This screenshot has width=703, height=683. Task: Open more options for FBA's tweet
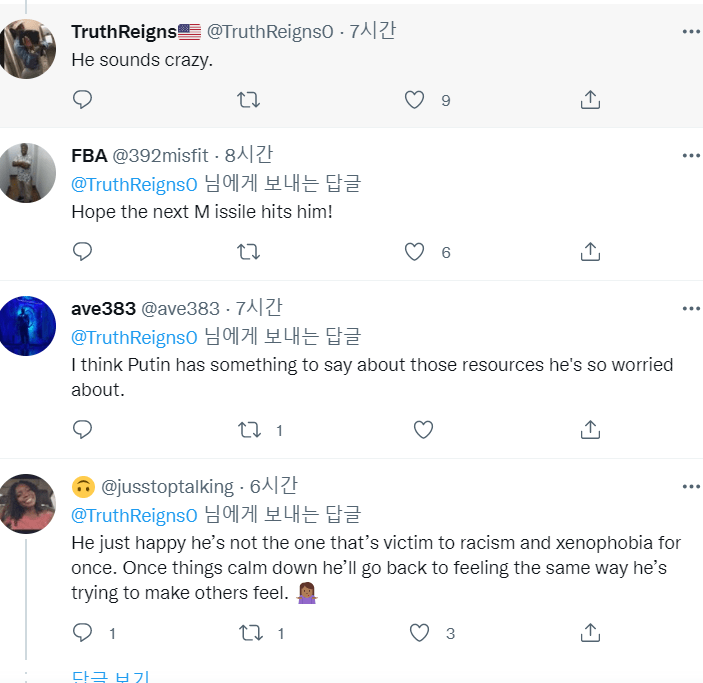691,156
